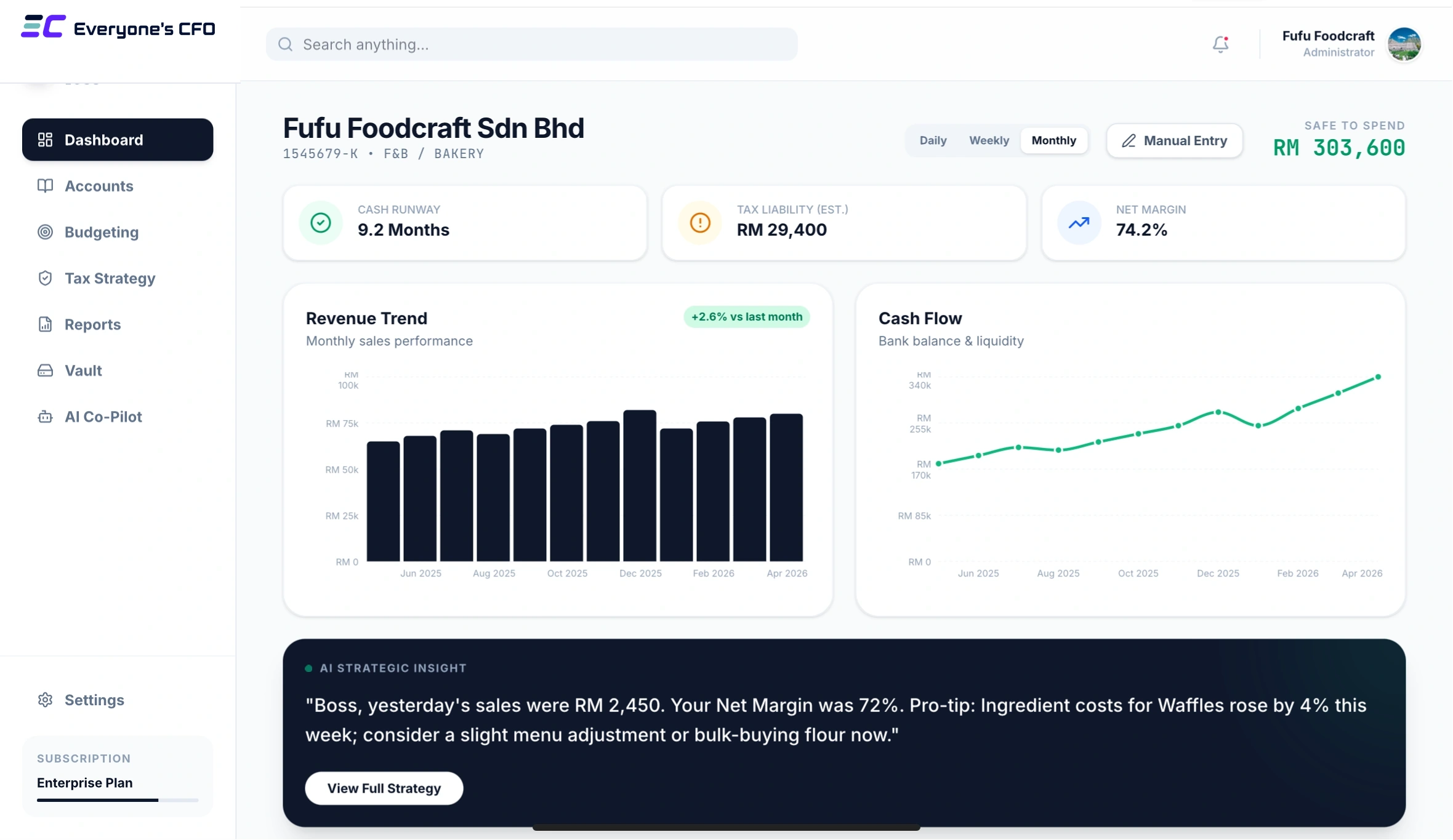This screenshot has width=1453, height=840.
Task: Open Settings from the sidebar
Action: [x=118, y=700]
